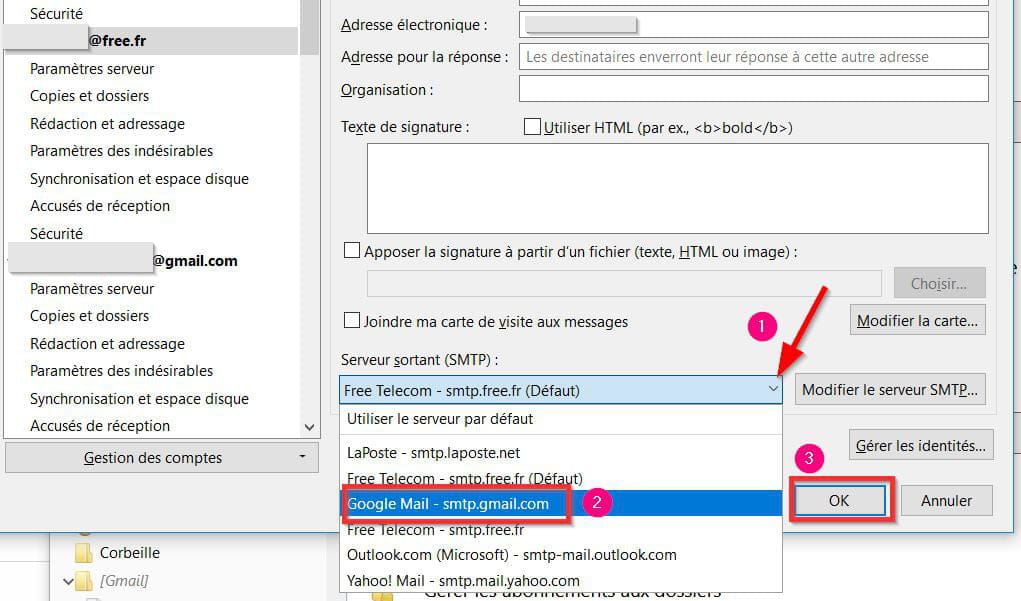Click the Adresse pour la réponse field
The width and height of the screenshot is (1021, 601).
(753, 57)
